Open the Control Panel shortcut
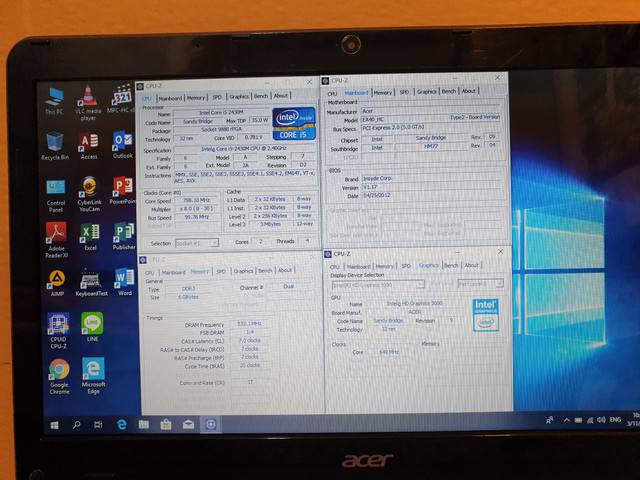Viewport: 640px width, 480px height. coord(56,196)
